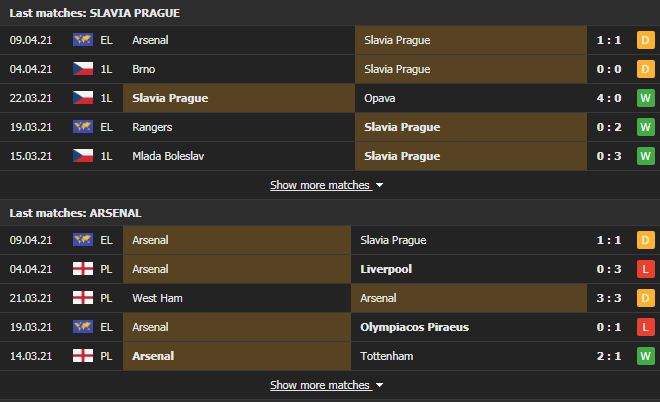Open the Olympiacos Piraeus team link
The width and height of the screenshot is (660, 402).
414,327
